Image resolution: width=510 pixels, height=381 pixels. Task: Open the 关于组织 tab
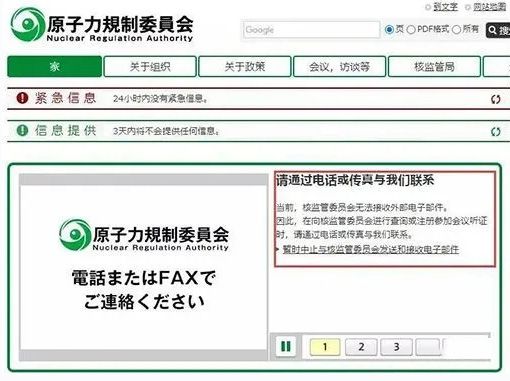[x=150, y=67]
